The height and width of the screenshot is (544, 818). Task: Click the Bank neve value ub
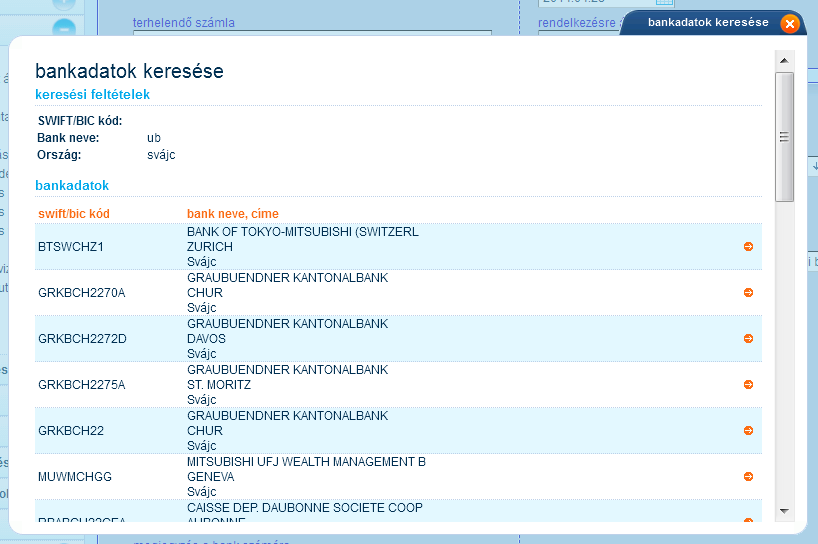coord(154,138)
